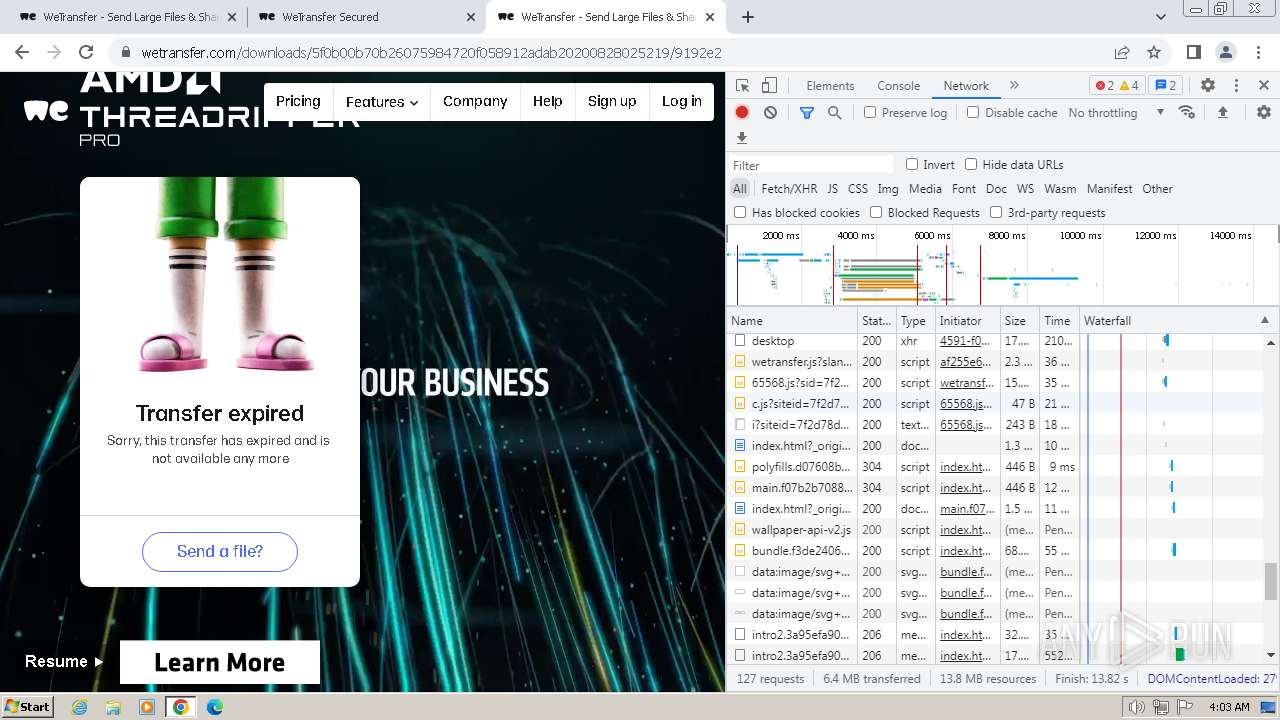The image size is (1280, 720).
Task: Check Hide data URLs
Action: [x=971, y=164]
